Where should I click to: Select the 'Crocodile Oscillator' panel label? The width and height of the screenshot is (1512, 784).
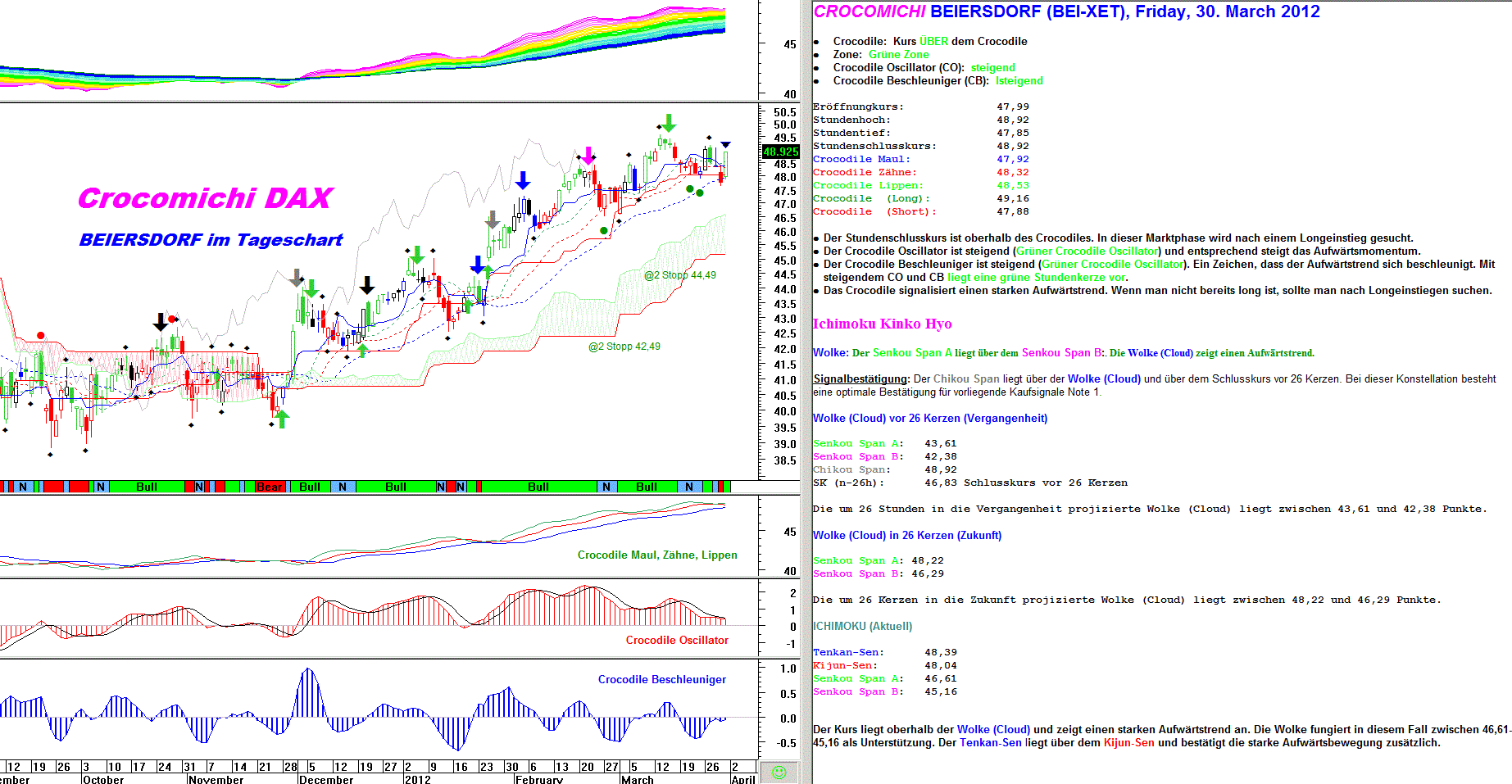pos(676,640)
